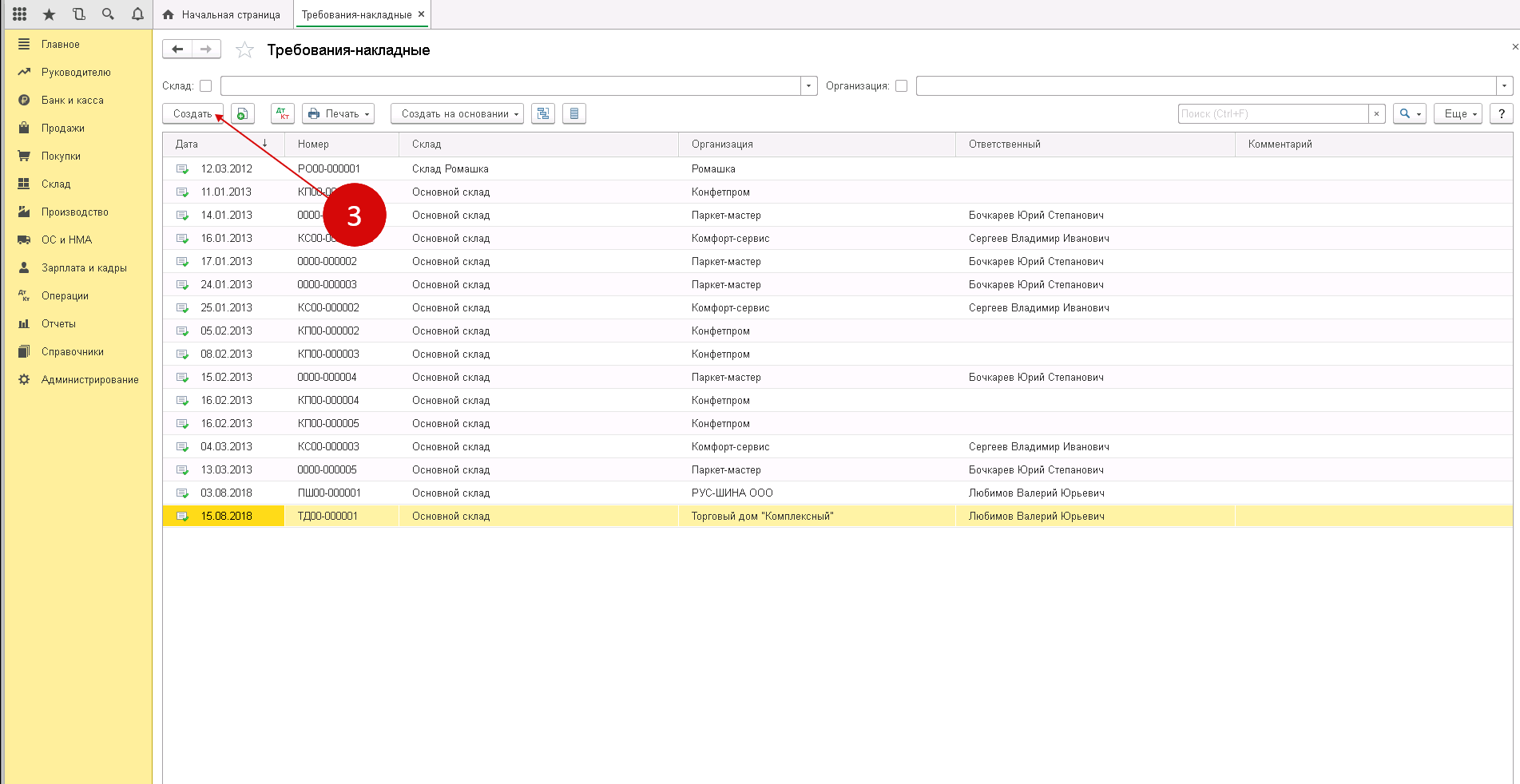Show Дт/Кт postings for the document
1520x784 pixels.
(283, 114)
